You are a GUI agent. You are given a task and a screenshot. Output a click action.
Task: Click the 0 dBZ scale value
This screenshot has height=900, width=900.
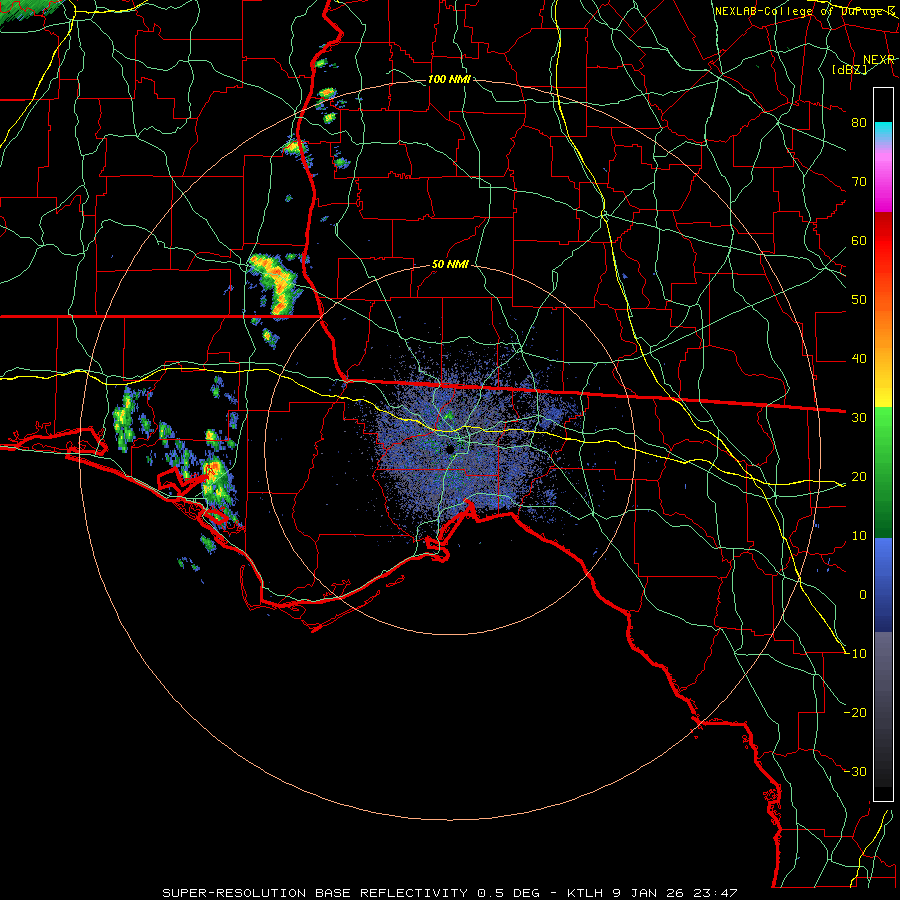pos(863,595)
